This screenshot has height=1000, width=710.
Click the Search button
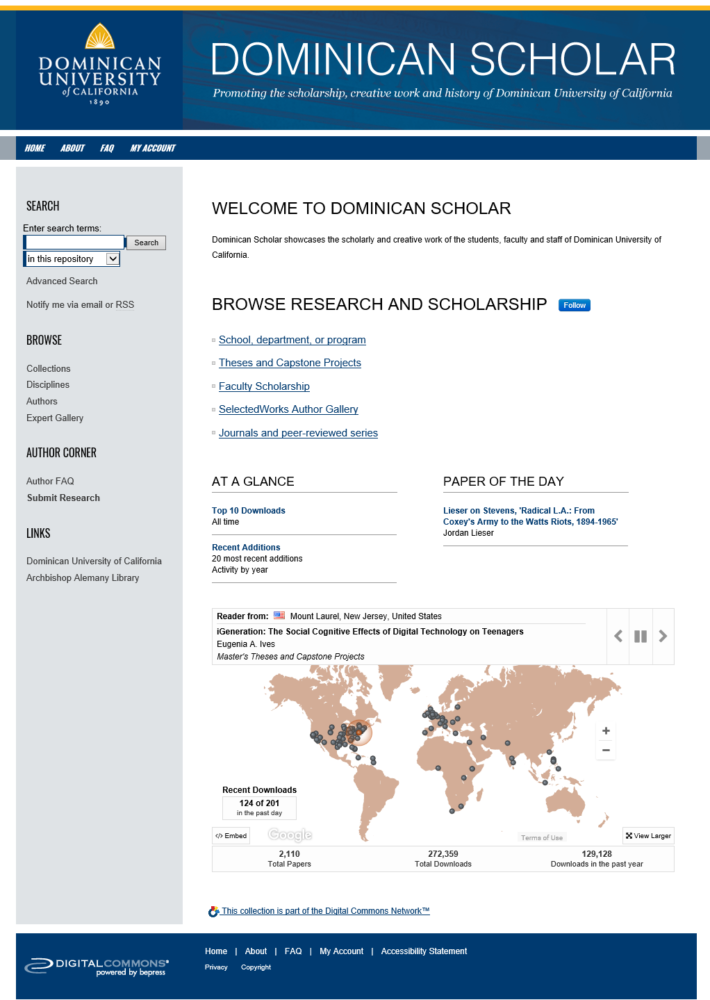pos(146,242)
